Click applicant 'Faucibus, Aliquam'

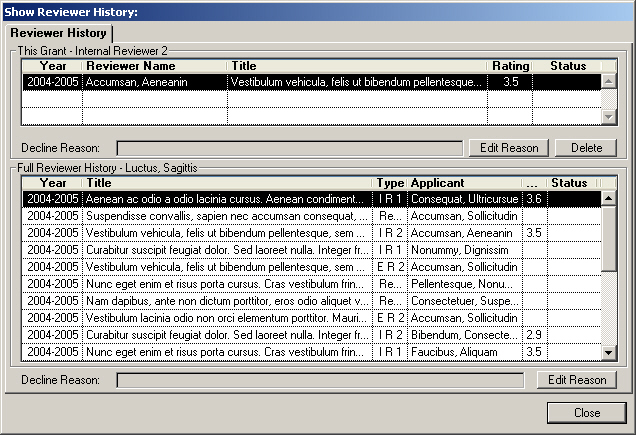point(465,352)
